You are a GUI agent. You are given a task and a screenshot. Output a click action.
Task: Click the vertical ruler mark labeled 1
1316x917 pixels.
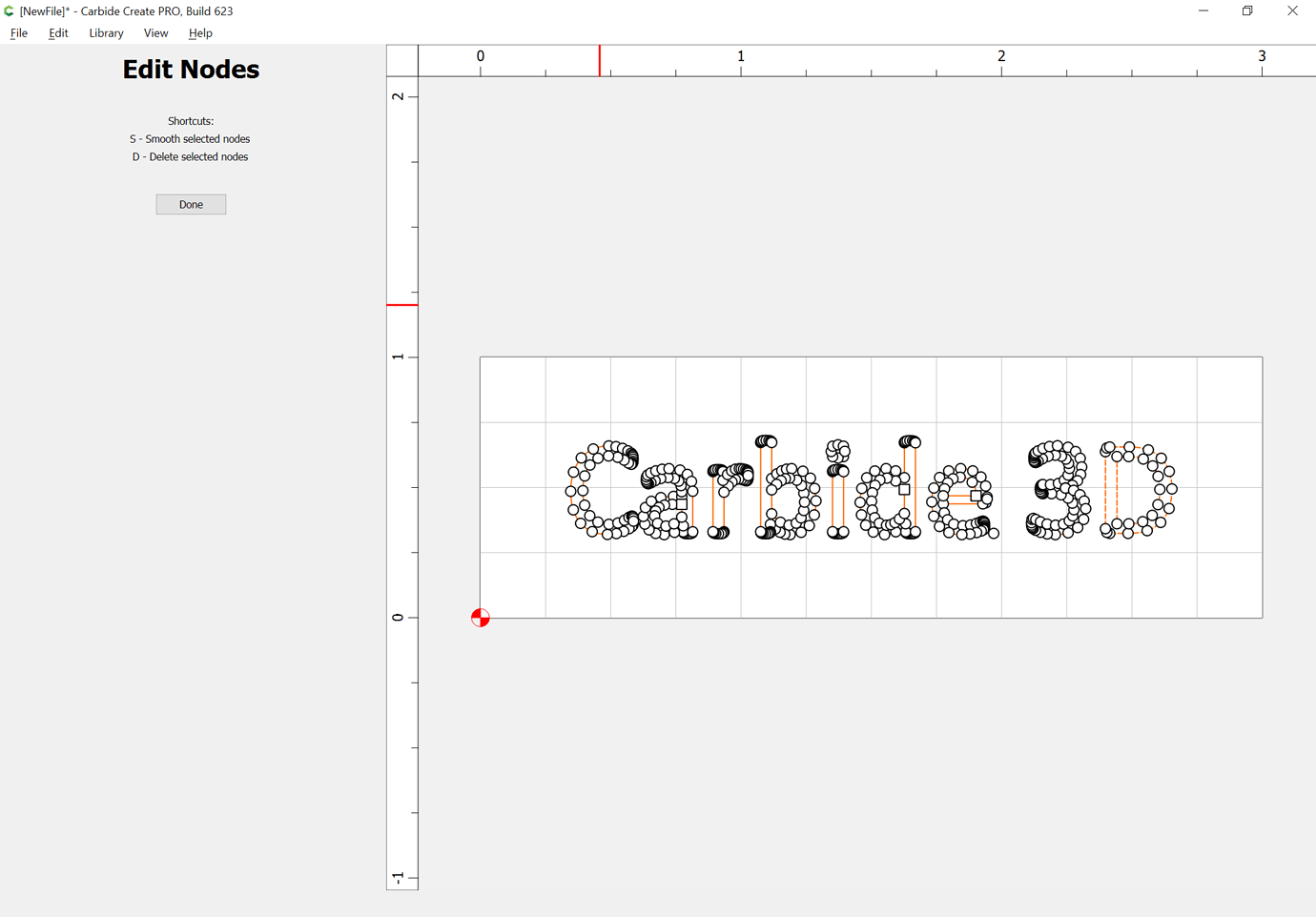pyautogui.click(x=399, y=357)
